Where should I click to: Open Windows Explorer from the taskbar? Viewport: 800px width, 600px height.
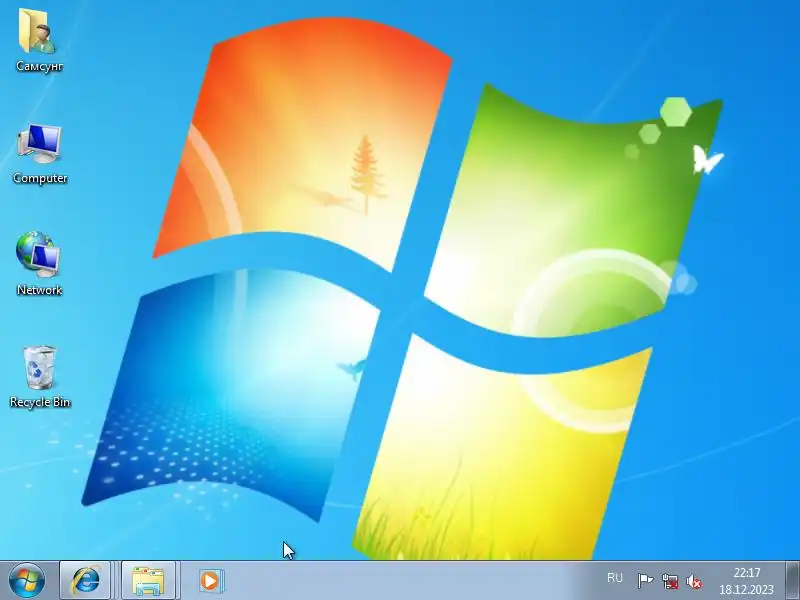click(x=148, y=581)
